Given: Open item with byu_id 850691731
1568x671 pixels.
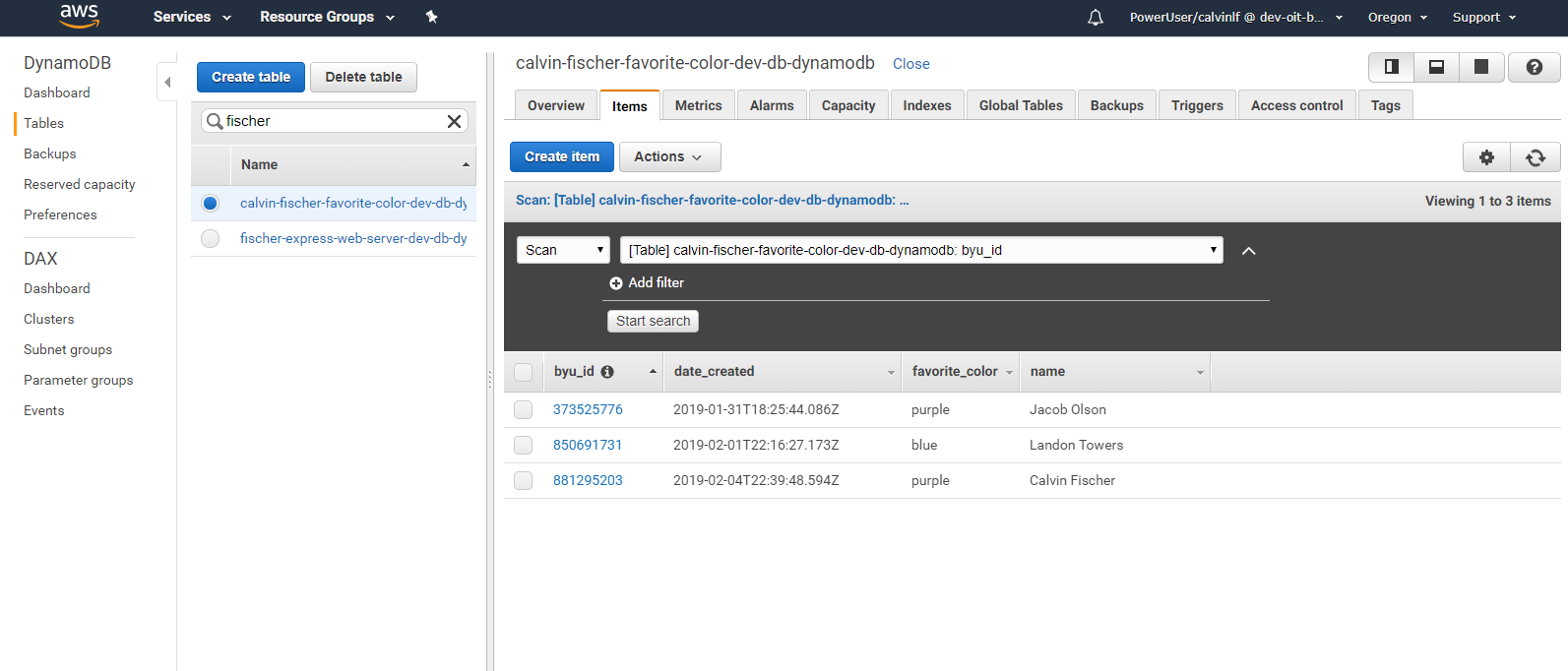Looking at the screenshot, I should 588,445.
